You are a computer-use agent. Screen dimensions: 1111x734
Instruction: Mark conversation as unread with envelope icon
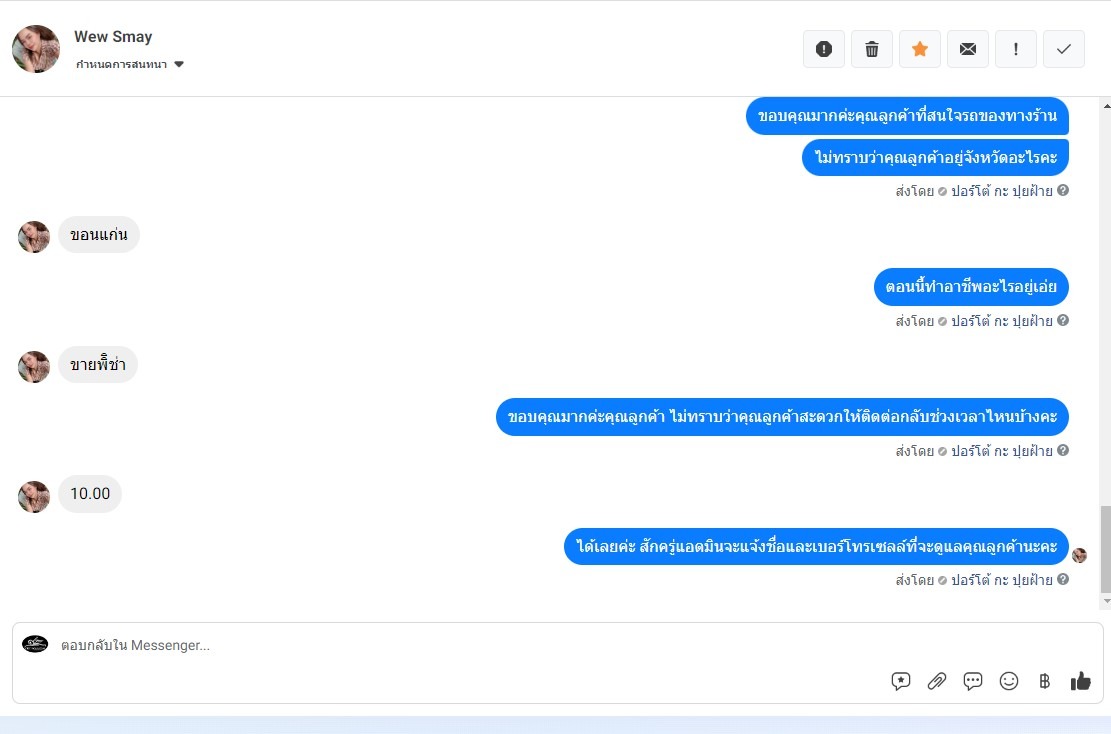(x=968, y=49)
